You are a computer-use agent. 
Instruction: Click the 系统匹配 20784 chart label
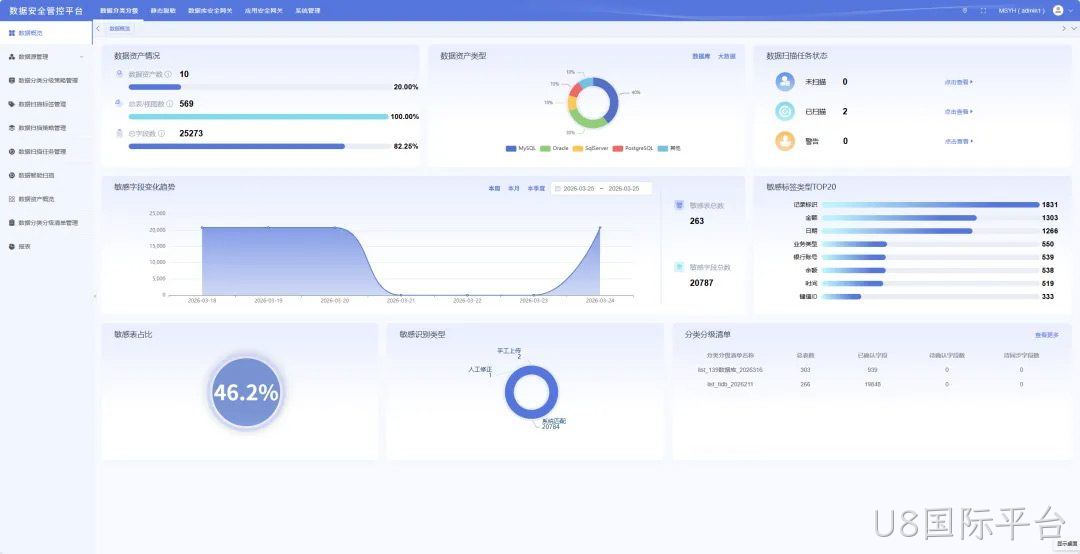click(554, 424)
